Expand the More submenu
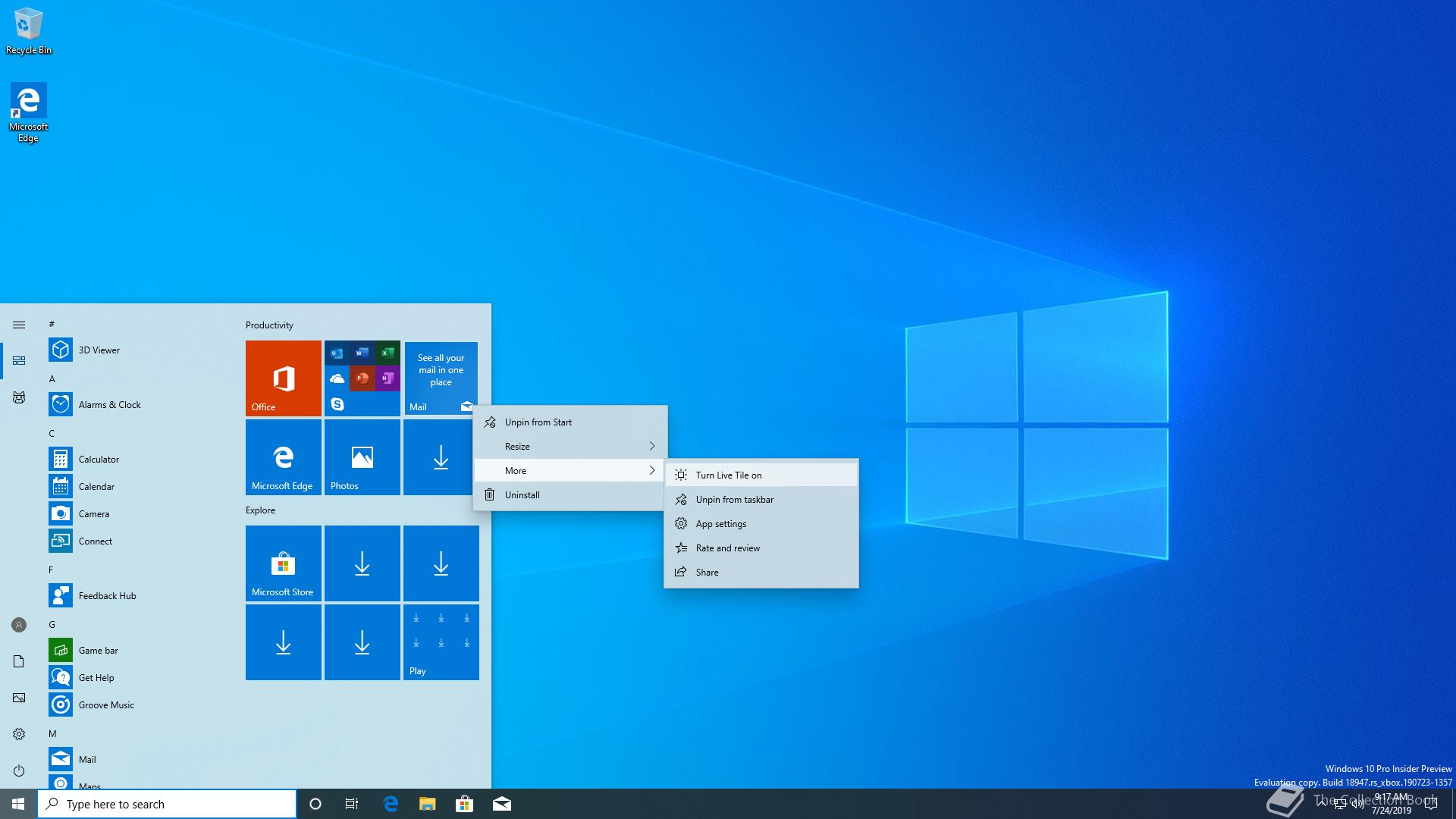This screenshot has height=819, width=1456. pos(570,471)
